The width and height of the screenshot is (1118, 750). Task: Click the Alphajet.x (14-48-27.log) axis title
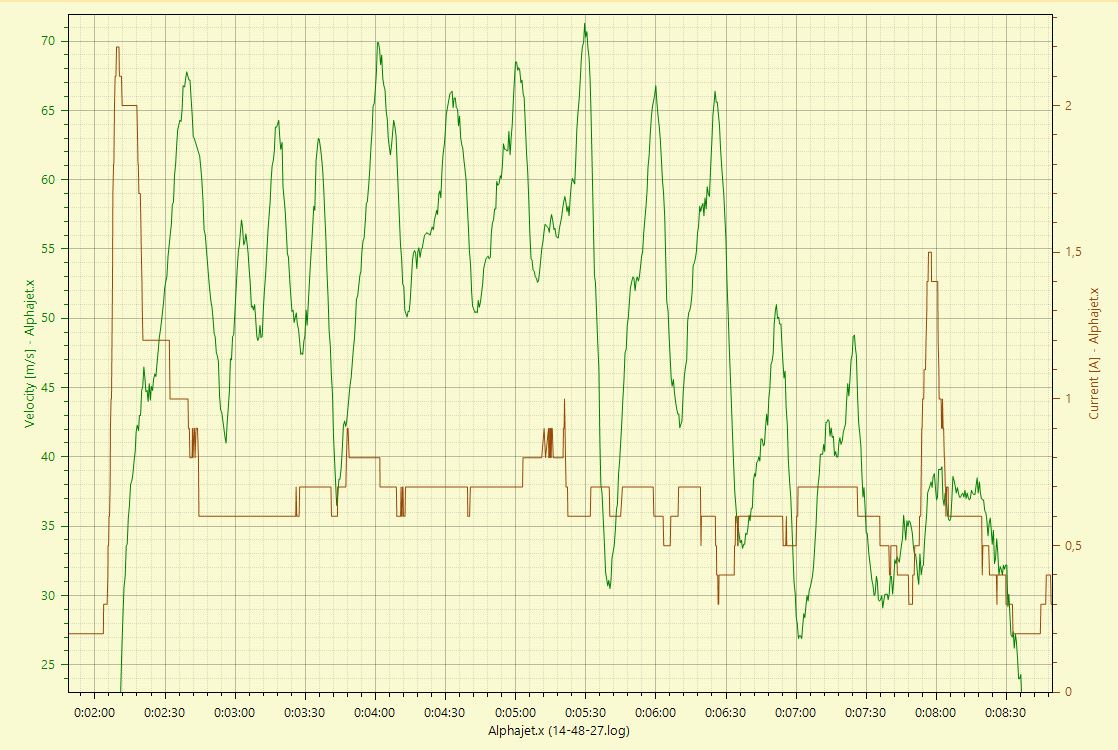559,730
